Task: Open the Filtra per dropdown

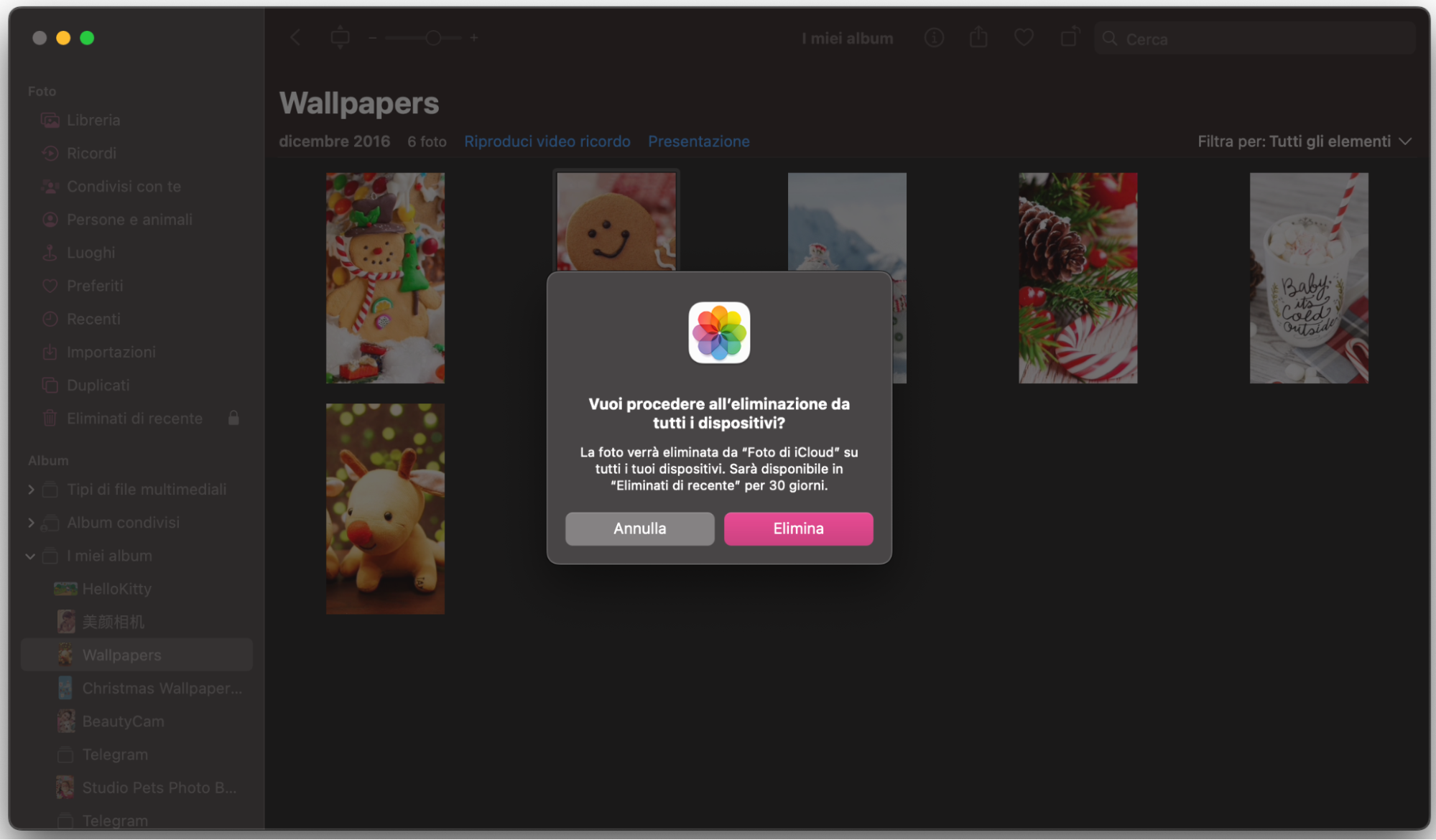Action: tap(1304, 141)
